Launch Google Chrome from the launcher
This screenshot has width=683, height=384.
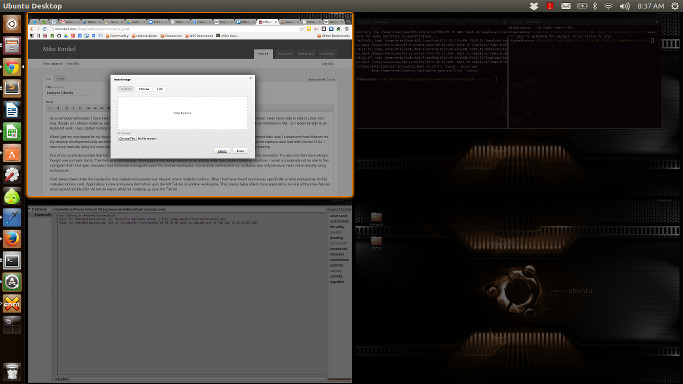coord(12,67)
